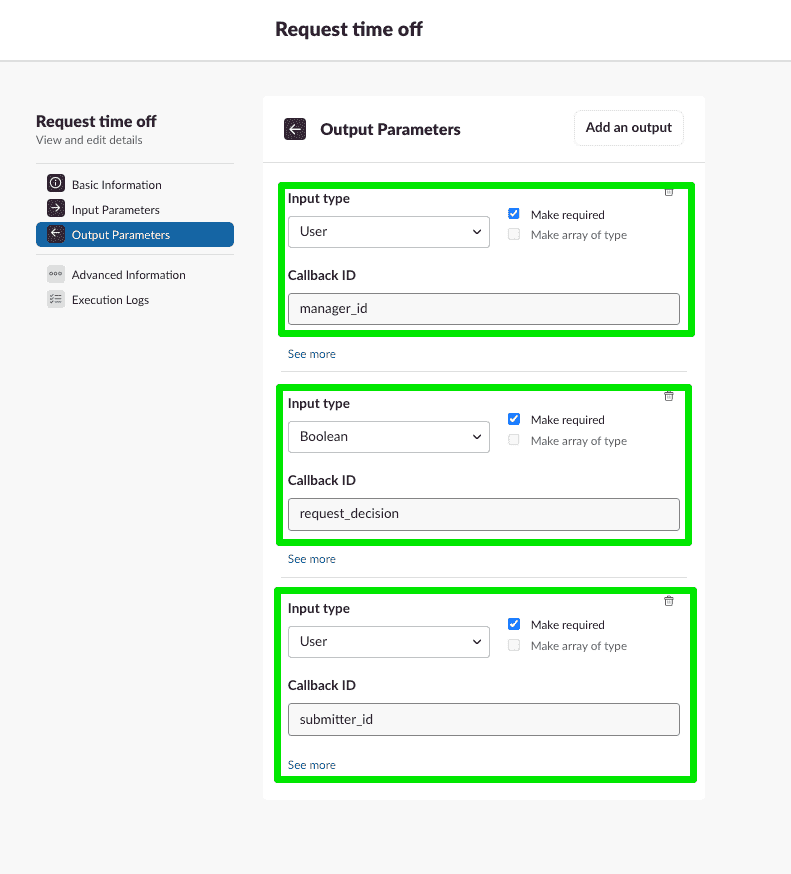Click the submitter_id Callback ID field
The height and width of the screenshot is (874, 791).
point(483,719)
